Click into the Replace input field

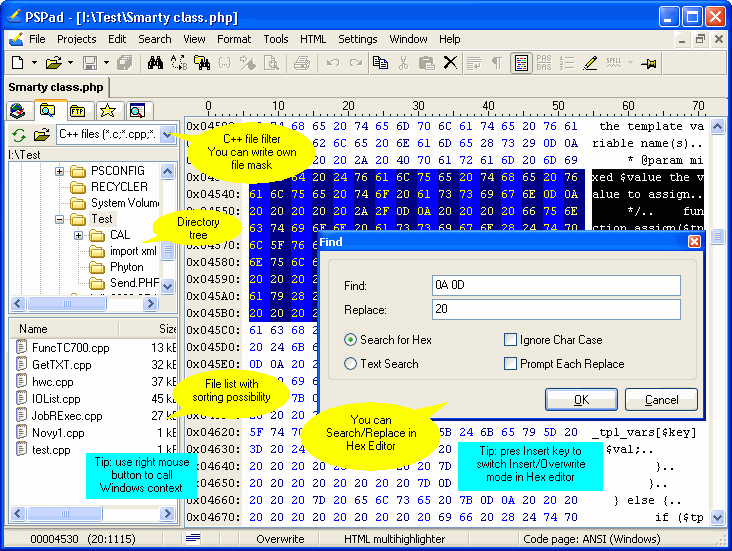pyautogui.click(x=556, y=310)
